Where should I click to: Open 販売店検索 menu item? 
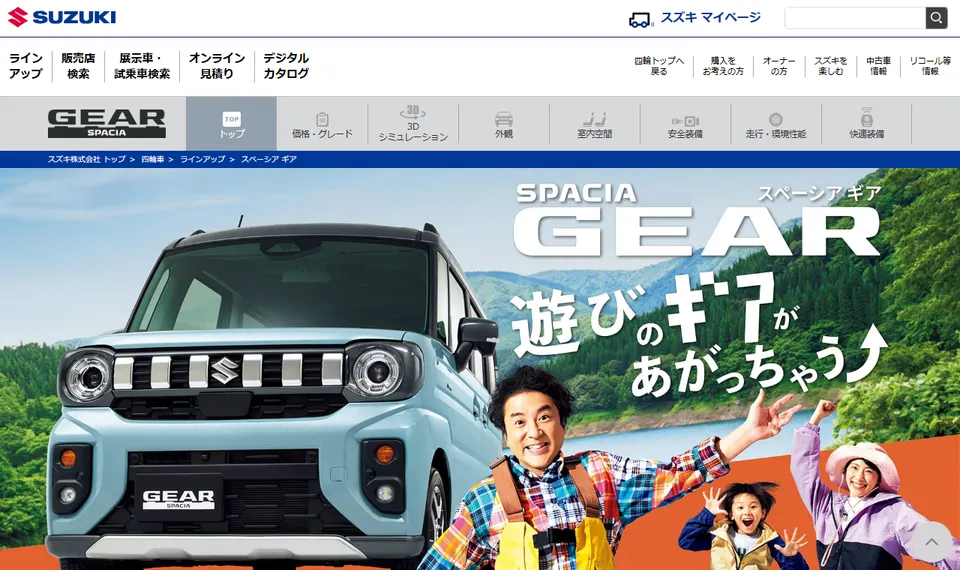coord(78,66)
